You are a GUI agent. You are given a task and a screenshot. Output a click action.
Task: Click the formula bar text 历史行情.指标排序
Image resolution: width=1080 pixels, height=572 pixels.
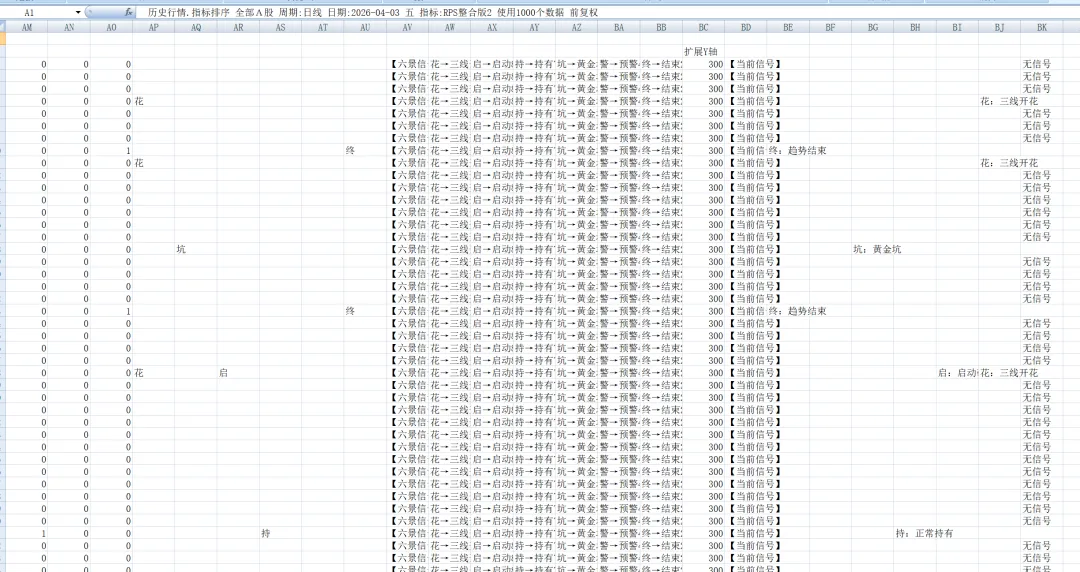pos(188,12)
